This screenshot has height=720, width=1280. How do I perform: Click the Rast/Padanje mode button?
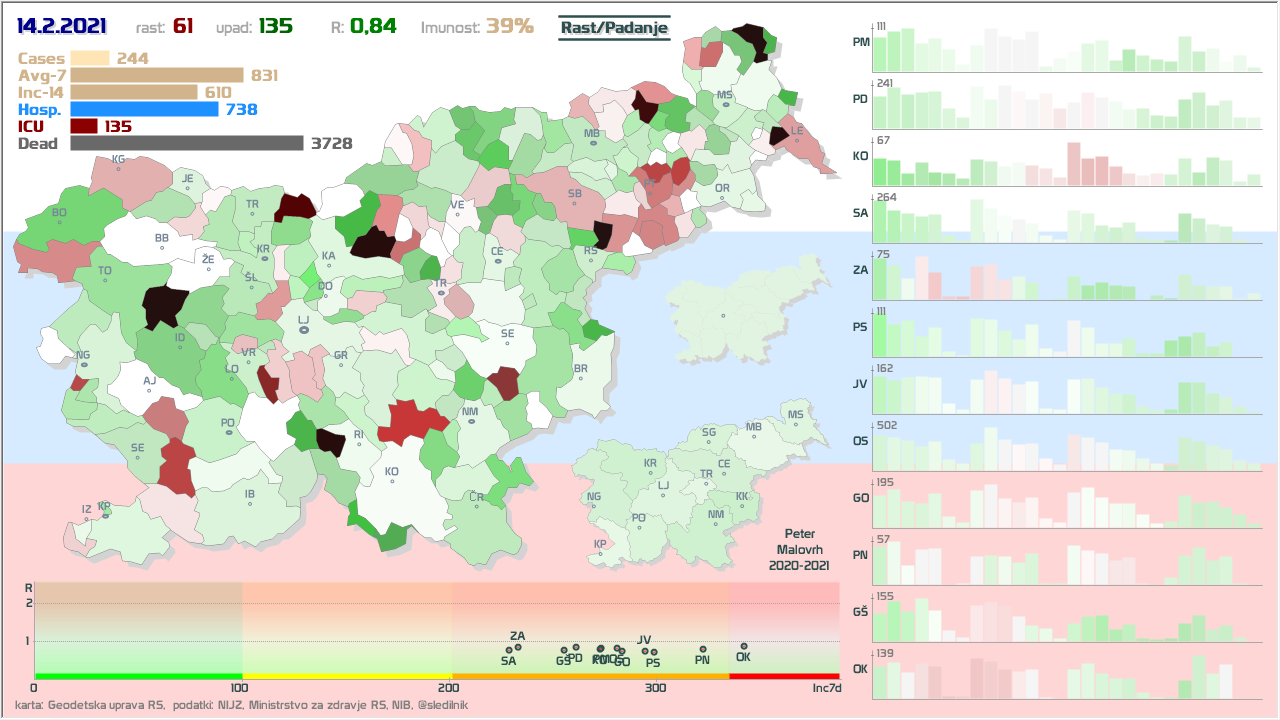(613, 28)
